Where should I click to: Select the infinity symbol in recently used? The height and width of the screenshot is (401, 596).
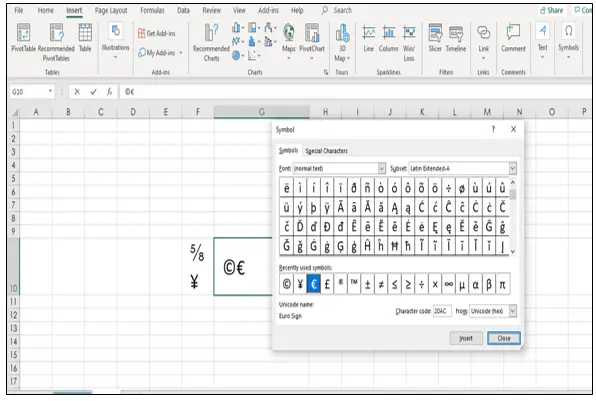[x=449, y=284]
